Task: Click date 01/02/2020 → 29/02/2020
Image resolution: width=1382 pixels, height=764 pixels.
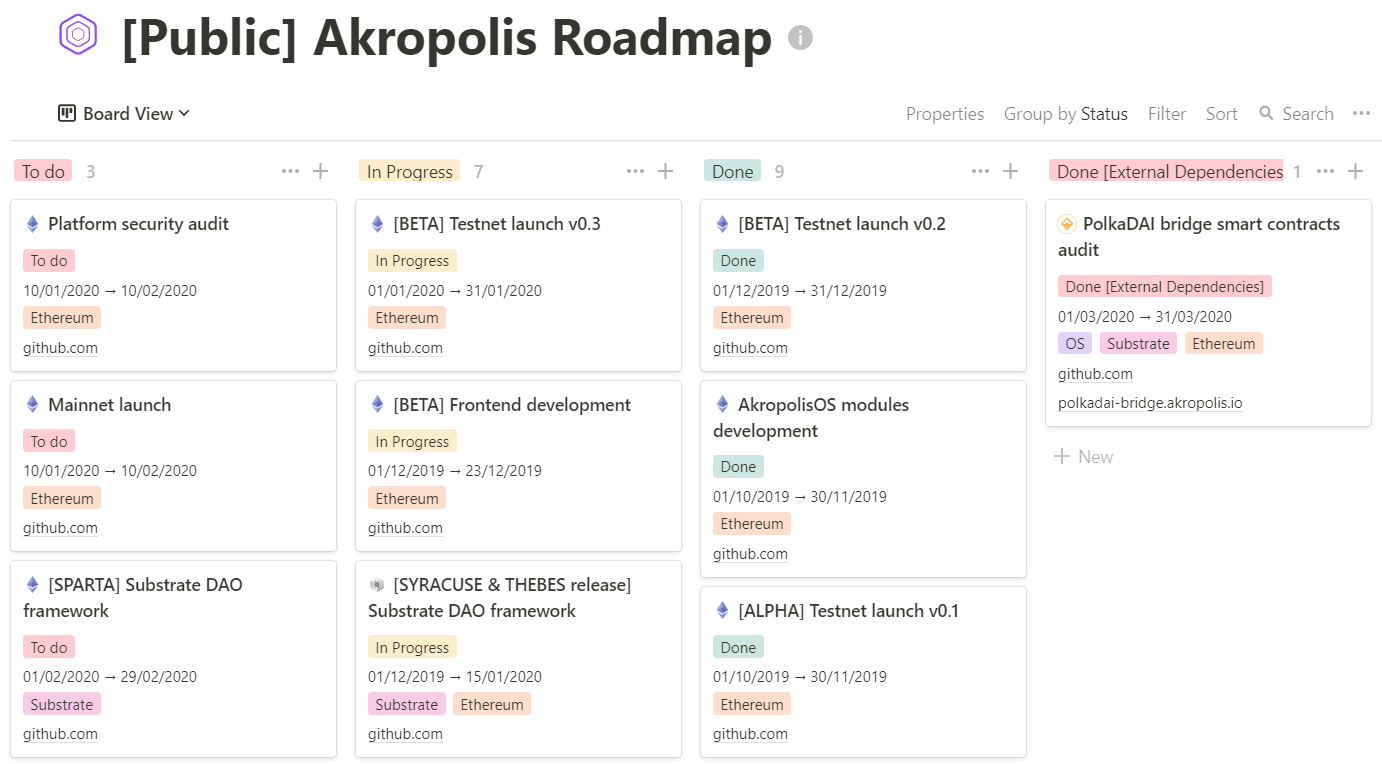Action: click(x=110, y=677)
